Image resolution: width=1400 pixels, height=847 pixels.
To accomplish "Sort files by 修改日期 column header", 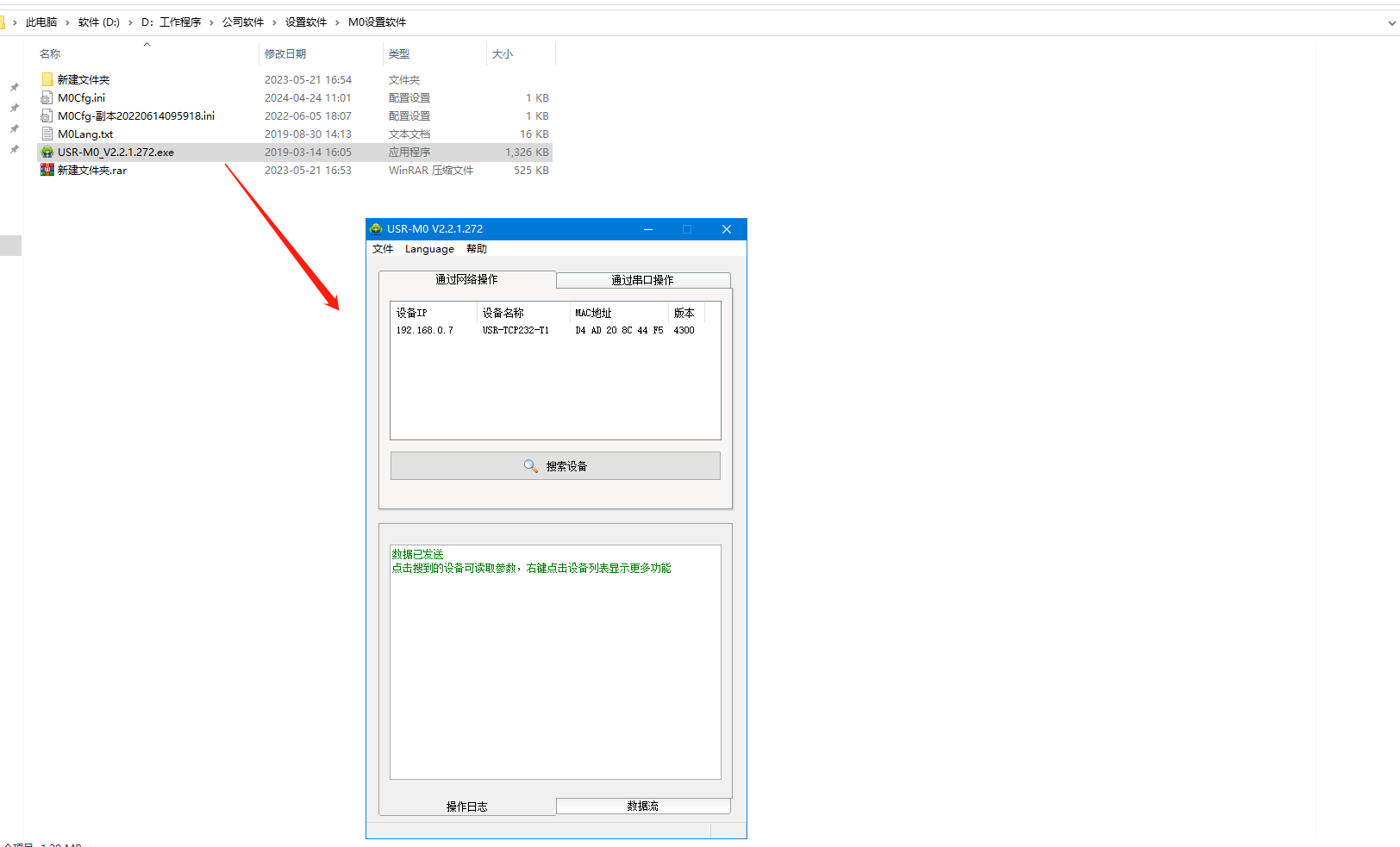I will [285, 54].
